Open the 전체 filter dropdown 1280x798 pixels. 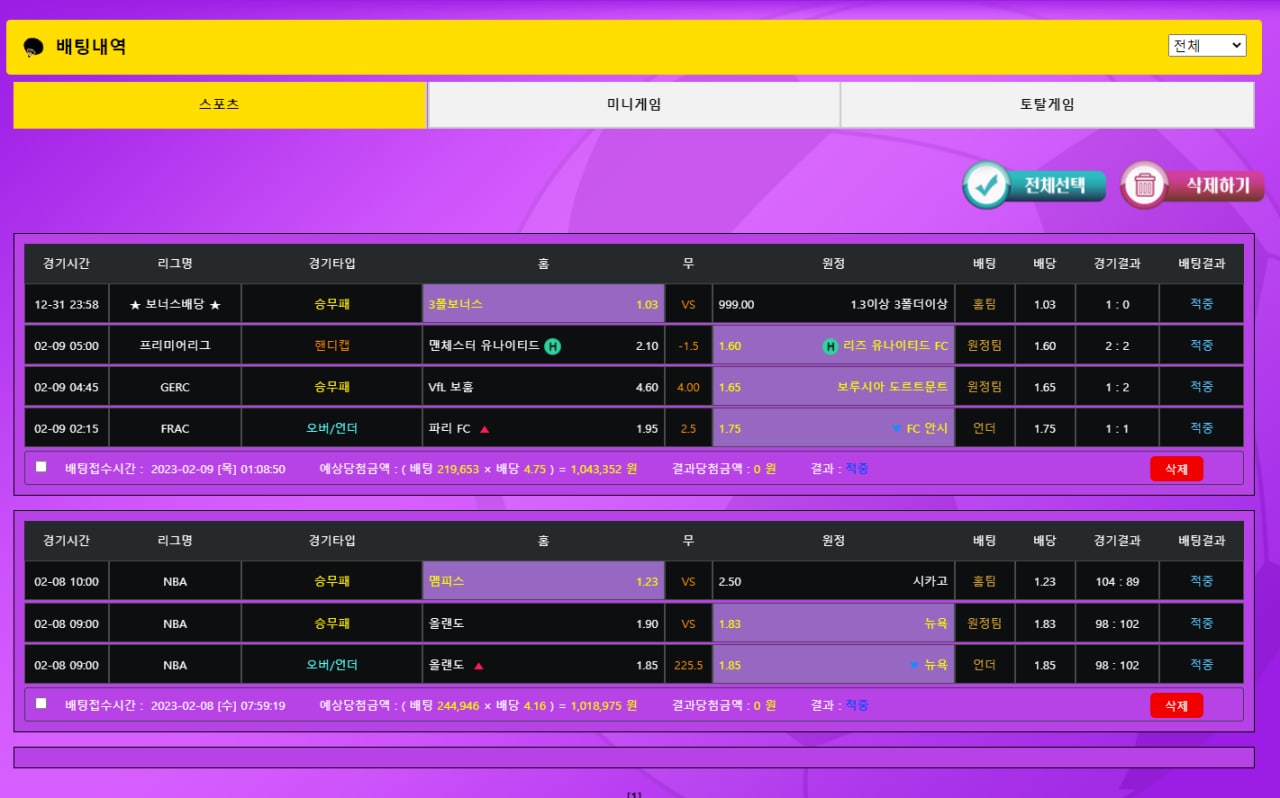[x=1207, y=45]
